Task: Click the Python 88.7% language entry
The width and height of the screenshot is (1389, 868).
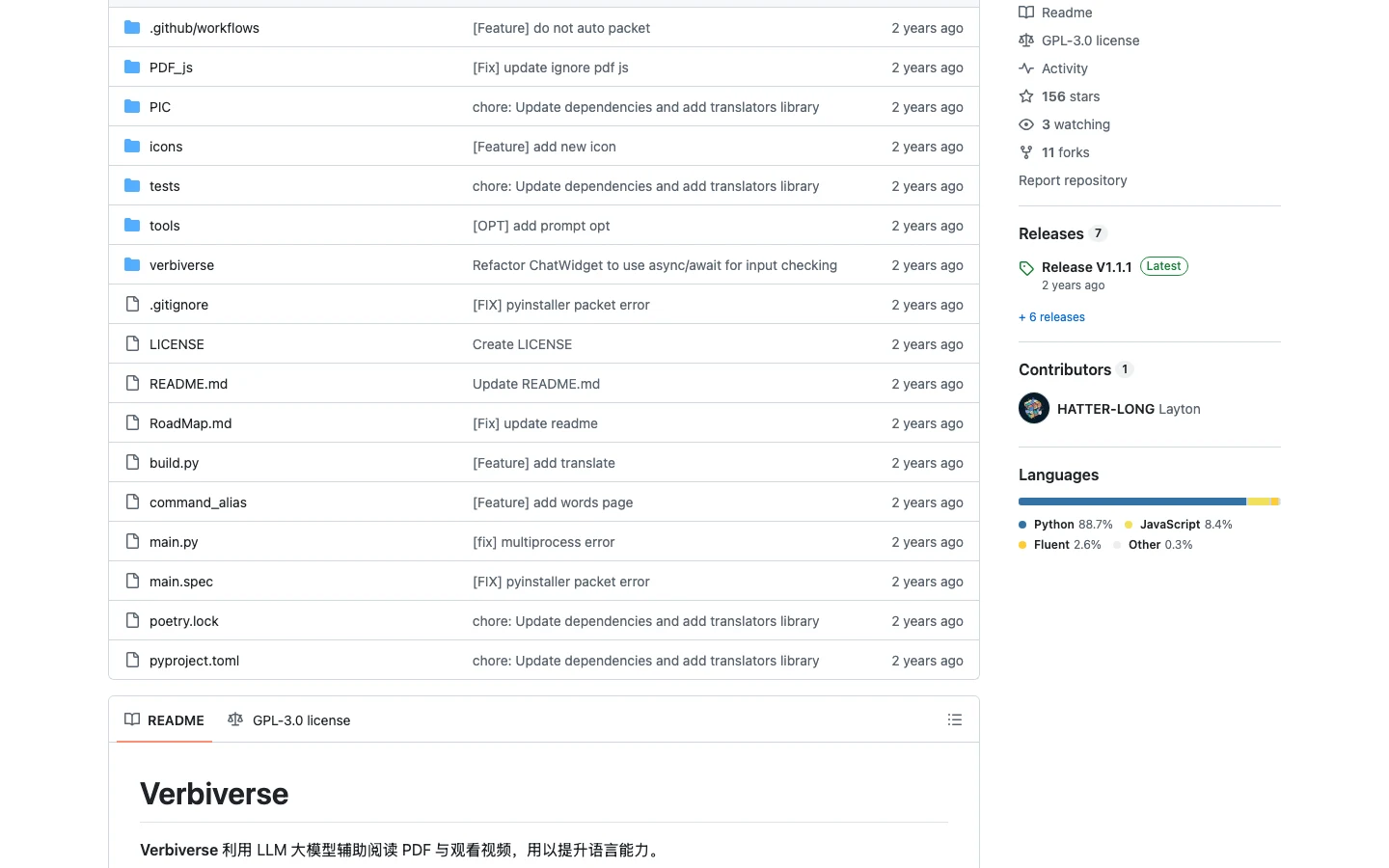Action: click(x=1066, y=525)
